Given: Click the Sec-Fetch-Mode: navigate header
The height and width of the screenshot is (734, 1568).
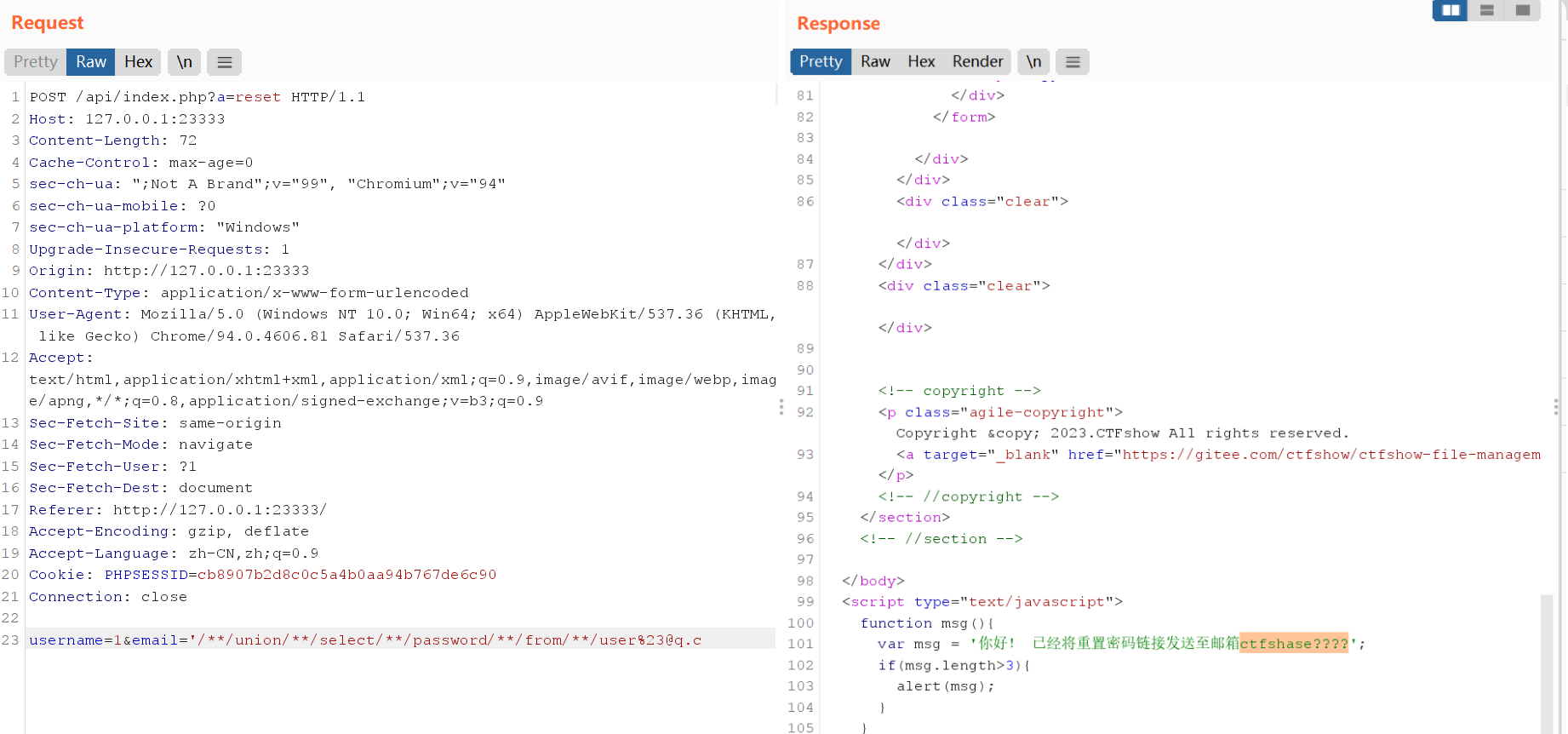Looking at the screenshot, I should pos(141,444).
